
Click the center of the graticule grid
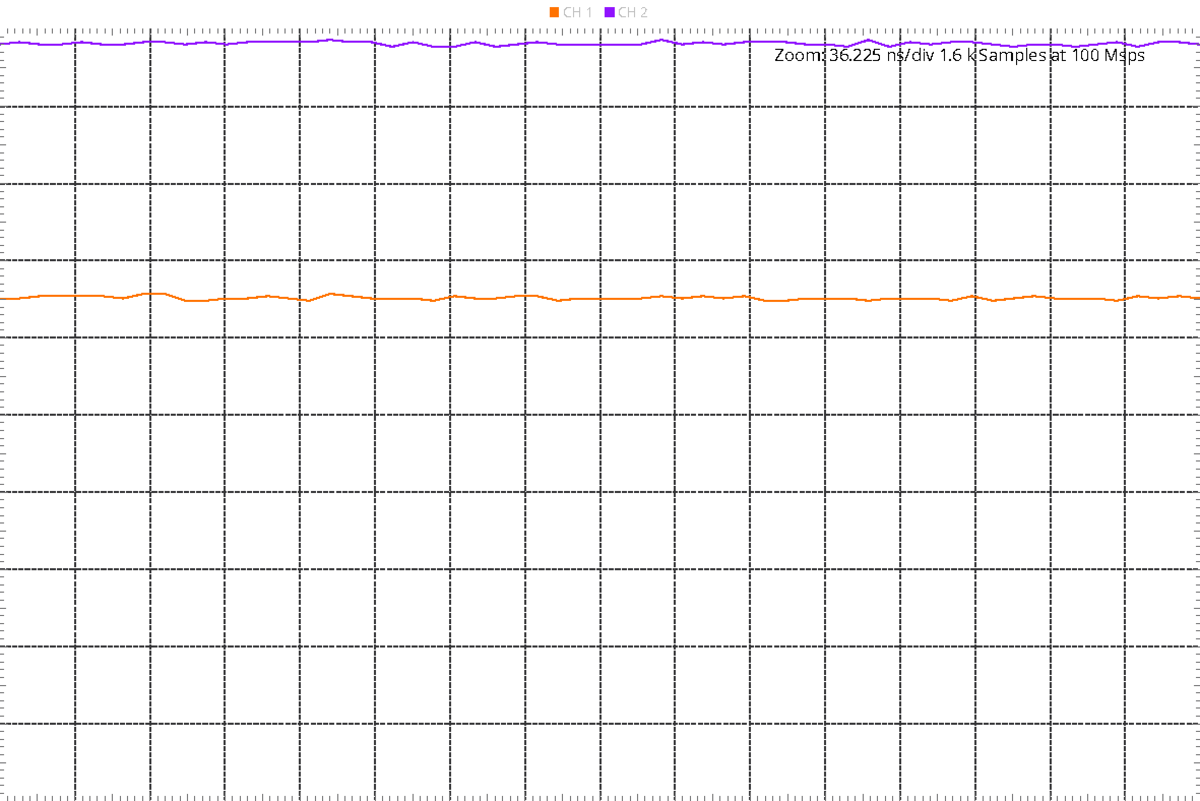[x=600, y=415]
